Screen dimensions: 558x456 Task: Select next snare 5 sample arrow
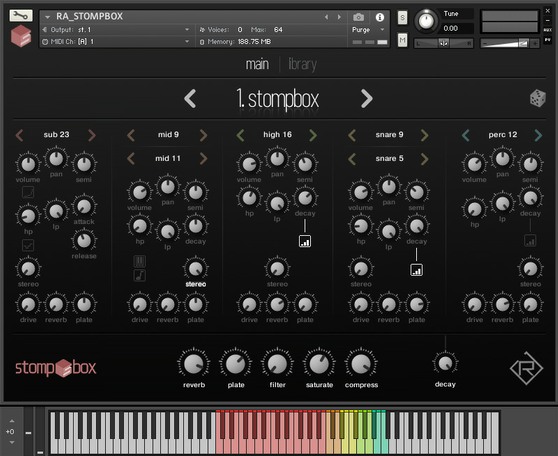pyautogui.click(x=425, y=158)
